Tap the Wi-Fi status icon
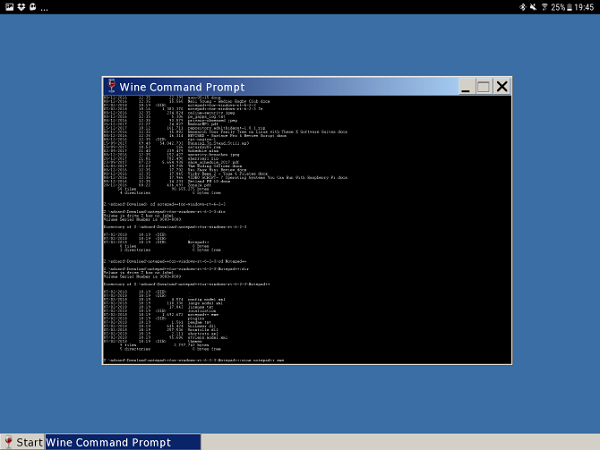This screenshot has width=600, height=450. [x=545, y=7]
